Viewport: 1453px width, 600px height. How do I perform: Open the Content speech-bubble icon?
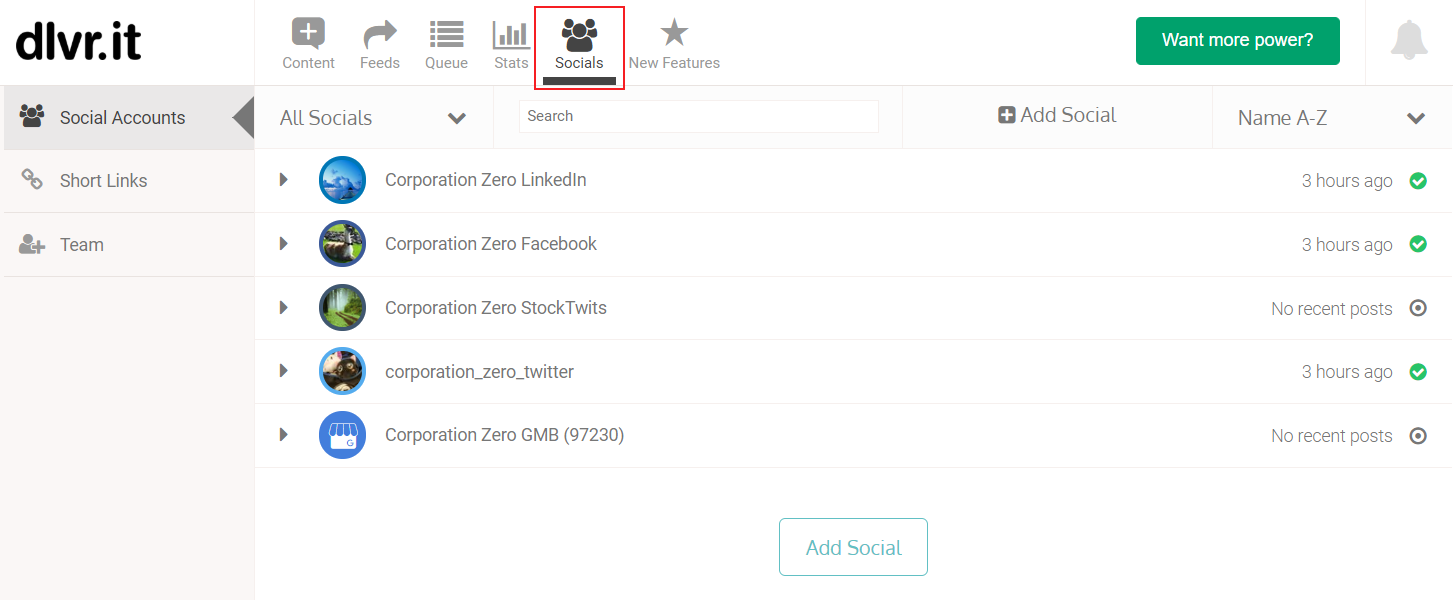308,34
